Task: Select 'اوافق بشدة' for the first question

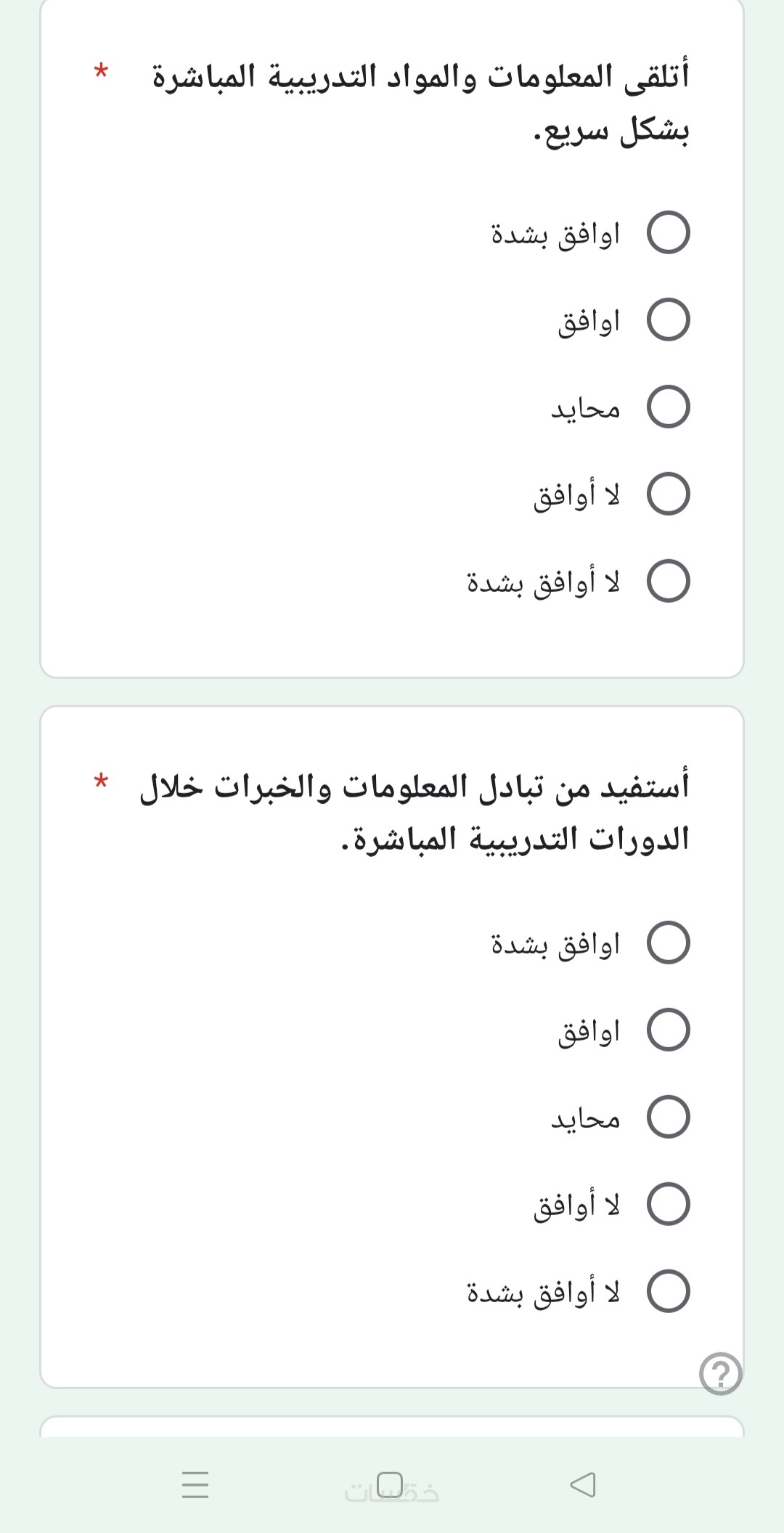Action: pos(668,233)
